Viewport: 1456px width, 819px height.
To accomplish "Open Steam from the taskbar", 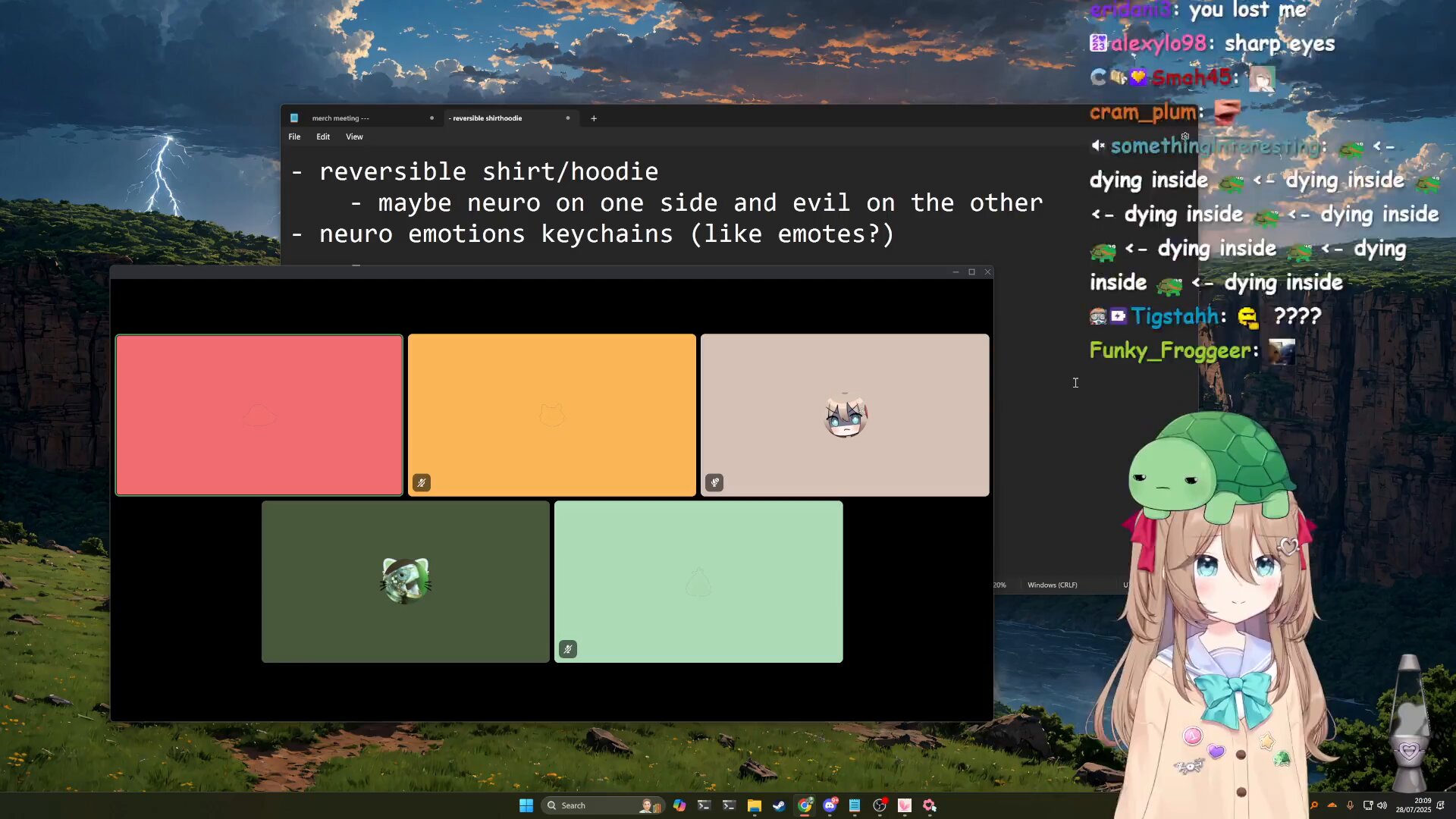I will [779, 805].
